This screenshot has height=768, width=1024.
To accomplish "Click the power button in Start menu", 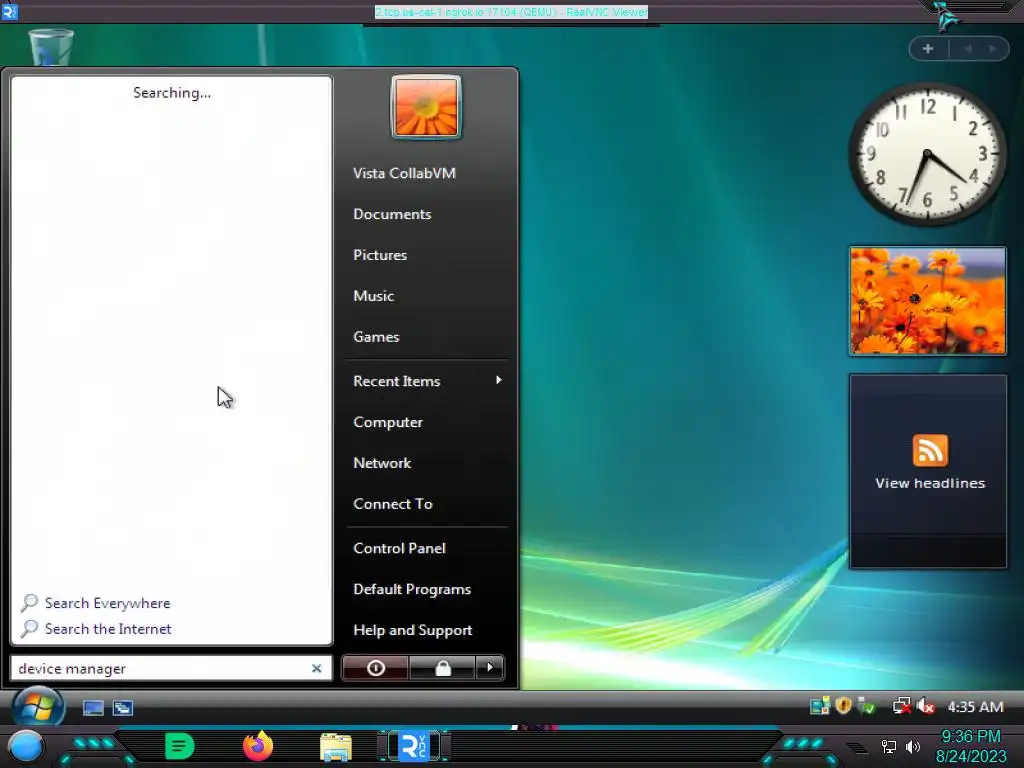I will (376, 668).
